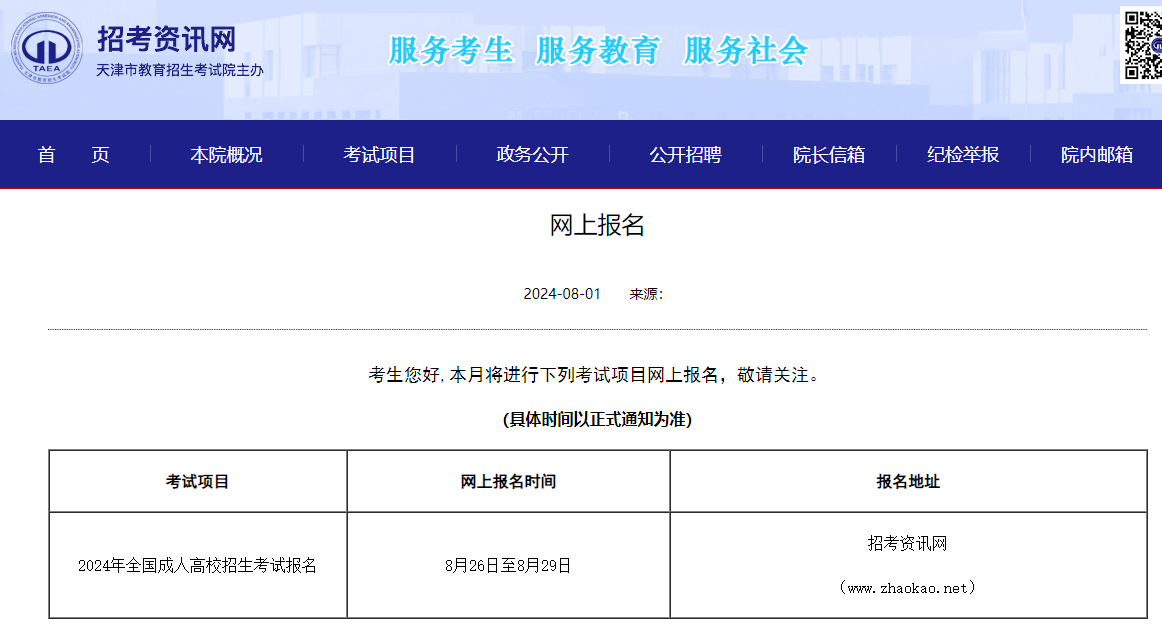Open the 考试项目 menu
This screenshot has height=626, width=1162.
tap(379, 155)
